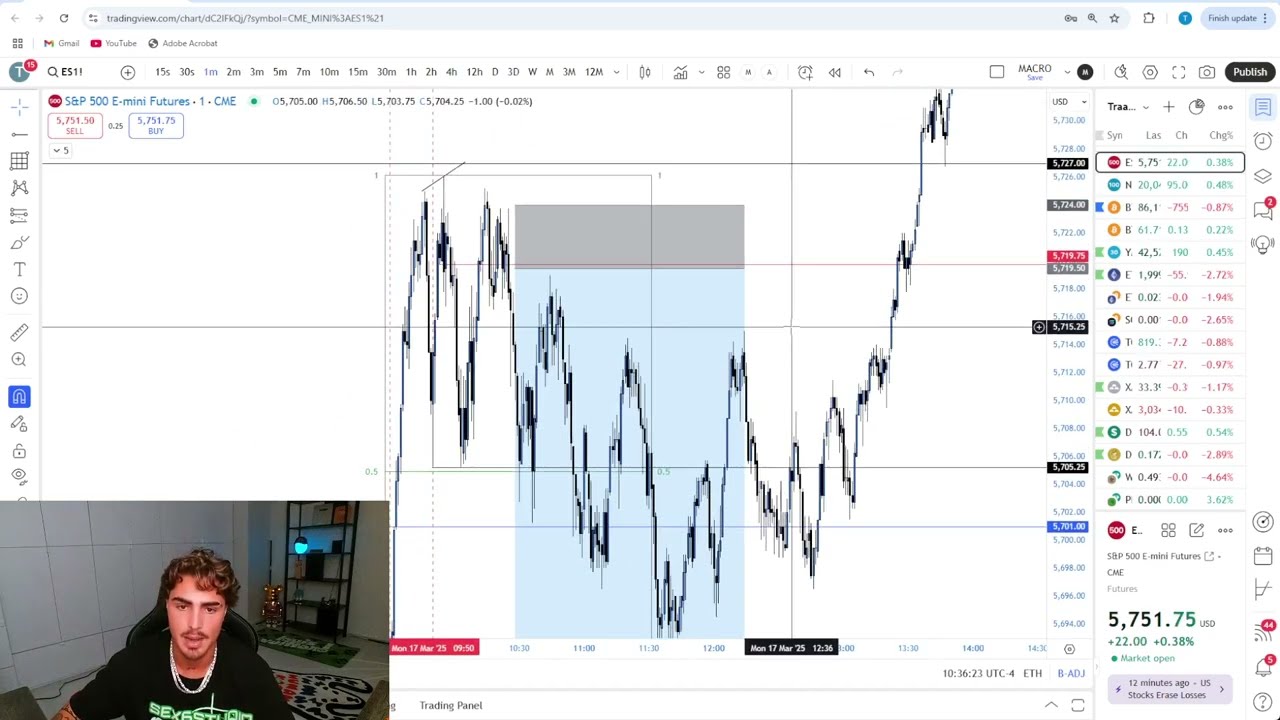Open indicator templates grid
This screenshot has height=720, width=1280.
pyautogui.click(x=723, y=72)
